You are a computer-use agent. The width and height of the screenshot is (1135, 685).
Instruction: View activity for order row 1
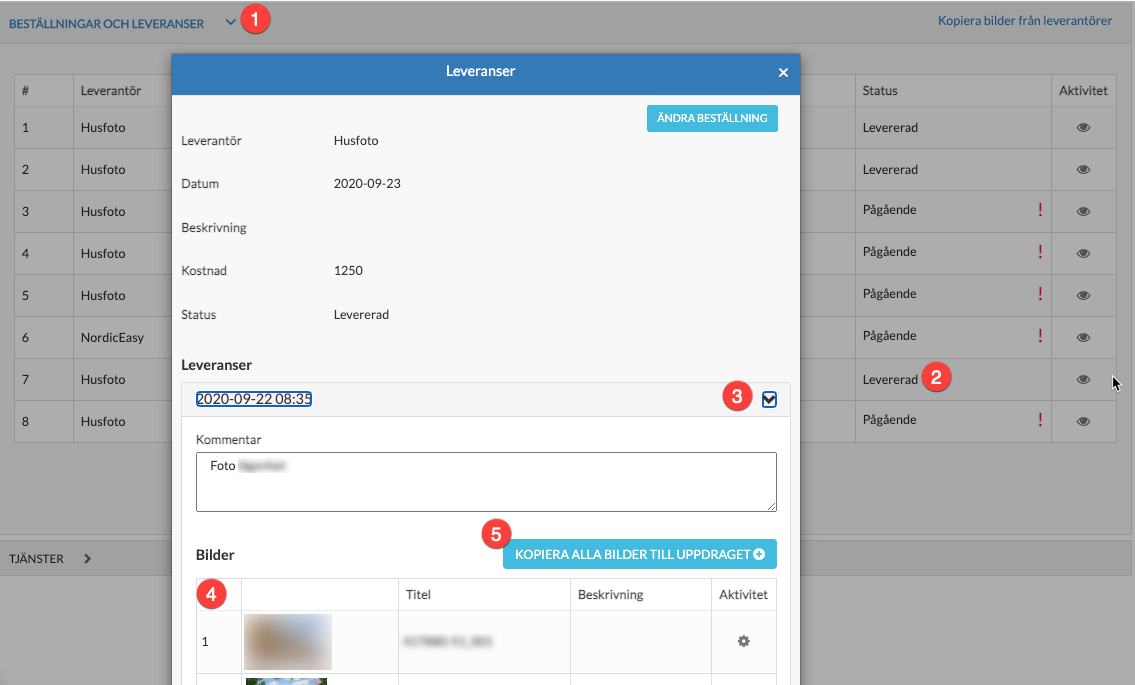pos(1083,127)
